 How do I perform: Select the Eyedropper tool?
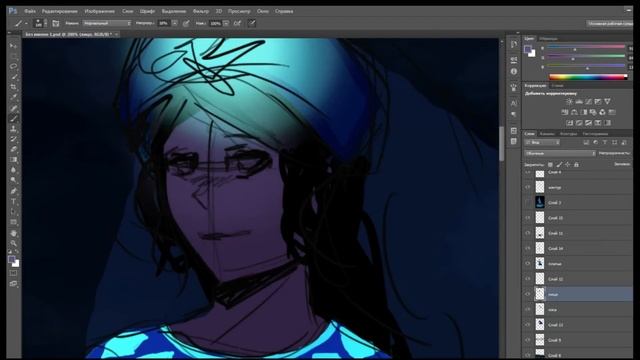[x=13, y=97]
